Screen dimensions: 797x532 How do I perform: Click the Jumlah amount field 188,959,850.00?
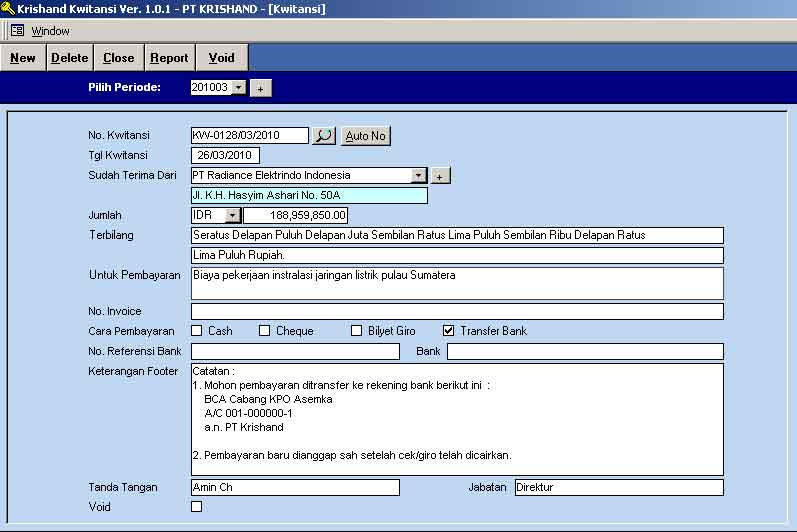pos(295,215)
